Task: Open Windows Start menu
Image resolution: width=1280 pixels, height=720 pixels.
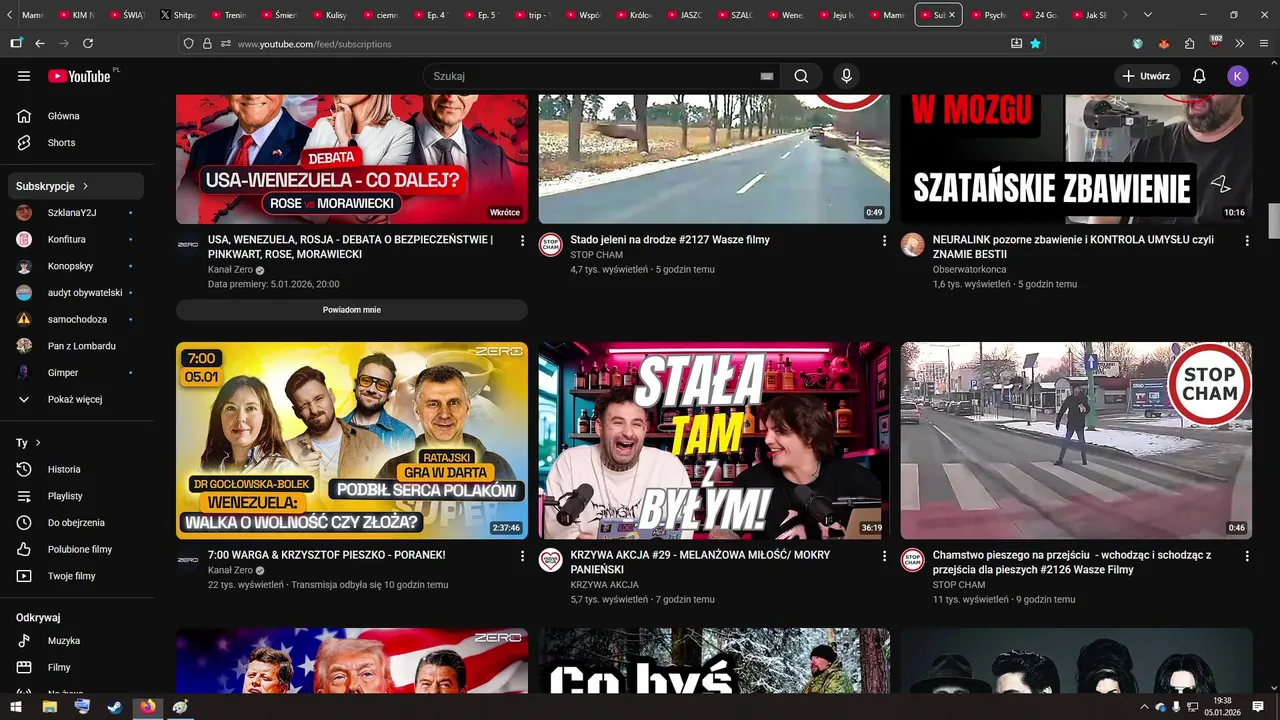Action: tap(16, 707)
